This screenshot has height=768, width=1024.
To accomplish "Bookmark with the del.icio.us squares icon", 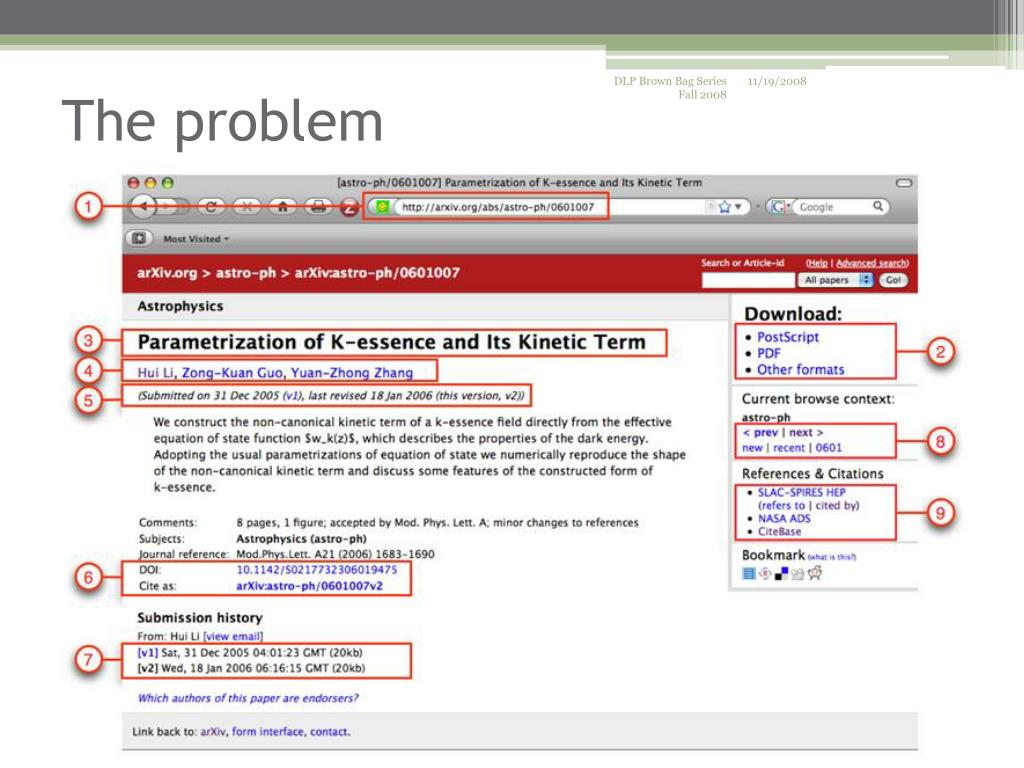I will (x=781, y=574).
